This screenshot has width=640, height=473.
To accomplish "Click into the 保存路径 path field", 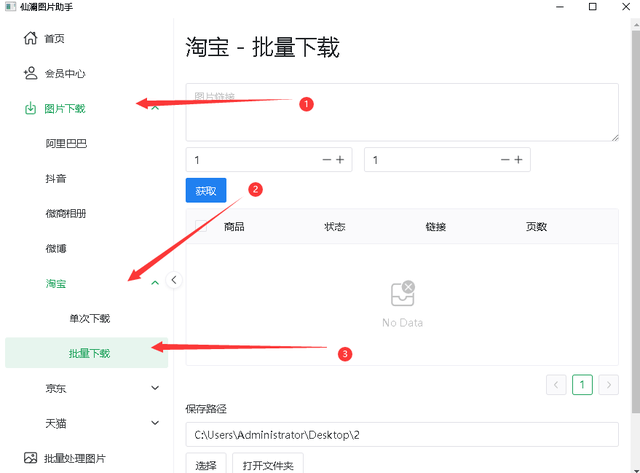I will coord(400,434).
